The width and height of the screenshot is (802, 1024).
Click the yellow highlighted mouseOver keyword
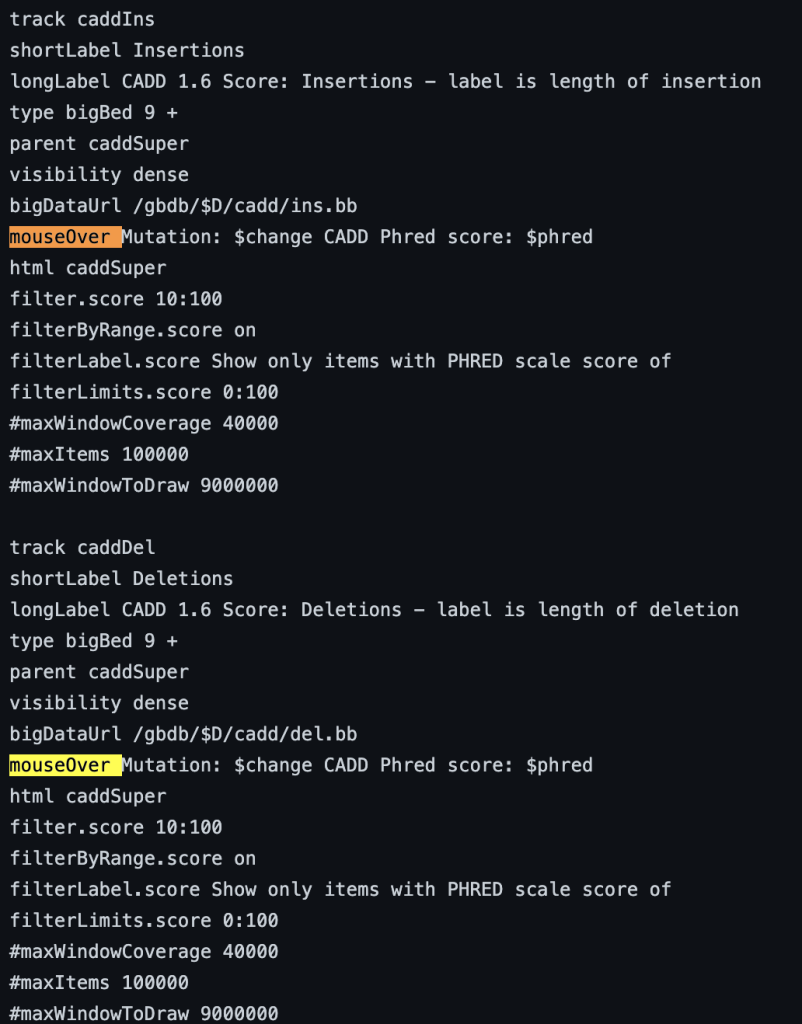[x=65, y=765]
